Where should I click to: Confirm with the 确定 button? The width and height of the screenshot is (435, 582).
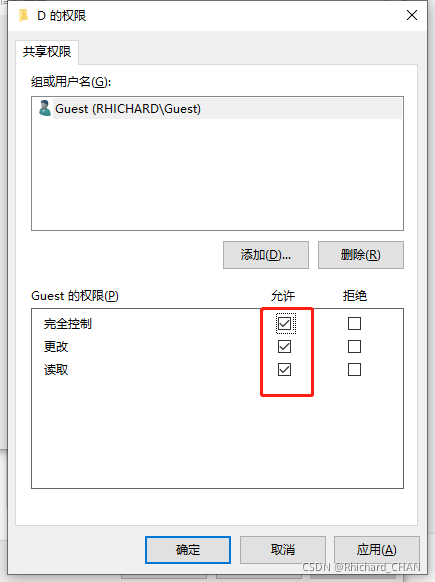click(188, 550)
